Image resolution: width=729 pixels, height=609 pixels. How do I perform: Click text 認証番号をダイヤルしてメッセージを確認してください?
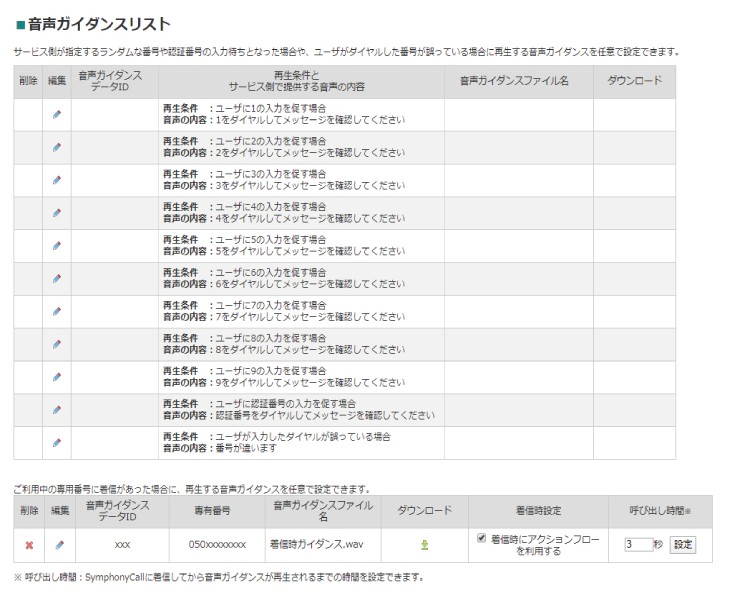pyautogui.click(x=325, y=416)
